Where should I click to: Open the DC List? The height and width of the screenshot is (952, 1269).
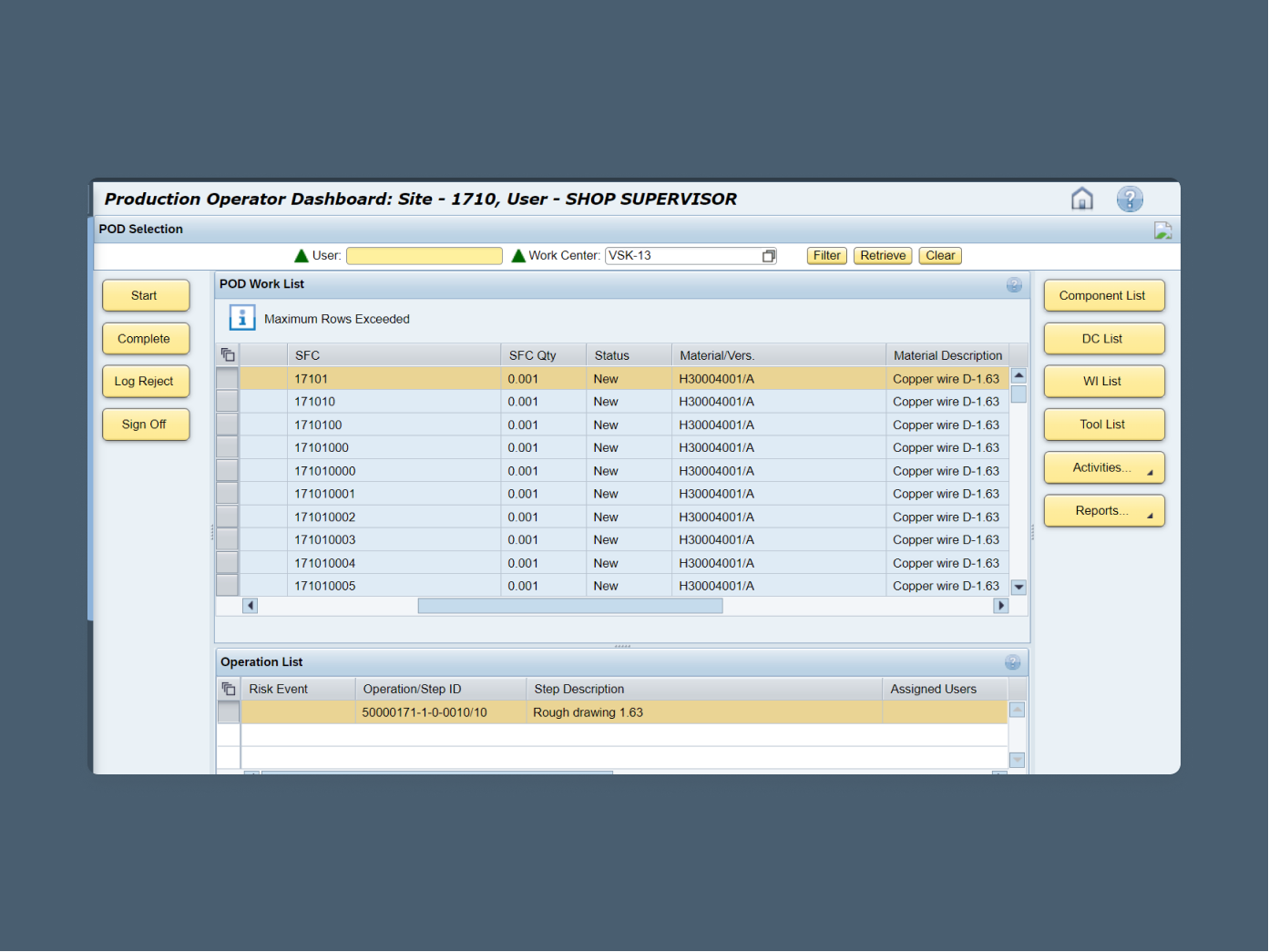click(1104, 338)
